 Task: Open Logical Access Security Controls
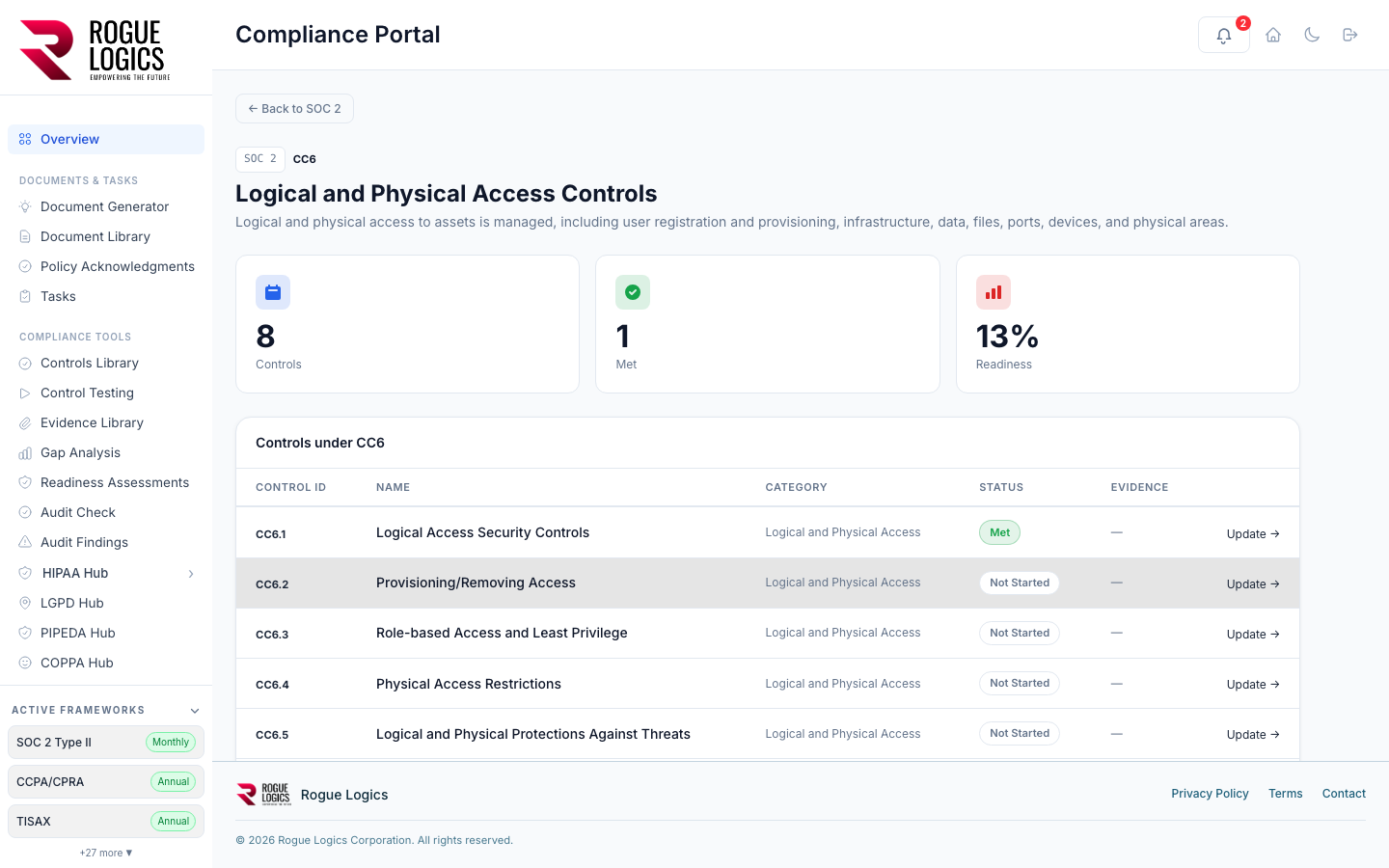point(482,532)
